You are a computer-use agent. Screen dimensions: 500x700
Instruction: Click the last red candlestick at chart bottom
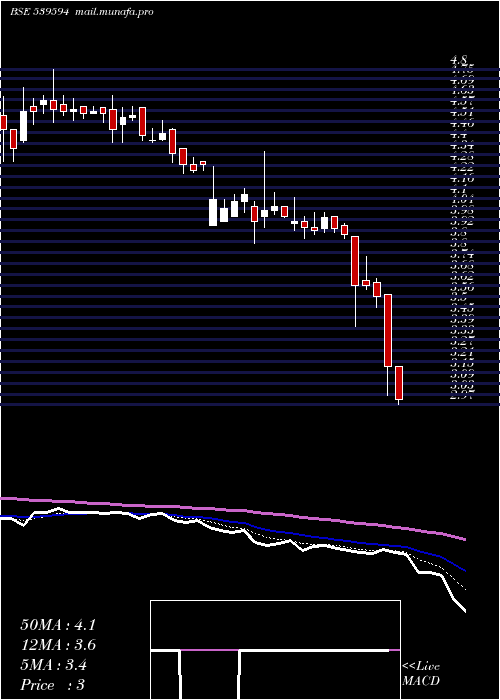click(x=399, y=383)
